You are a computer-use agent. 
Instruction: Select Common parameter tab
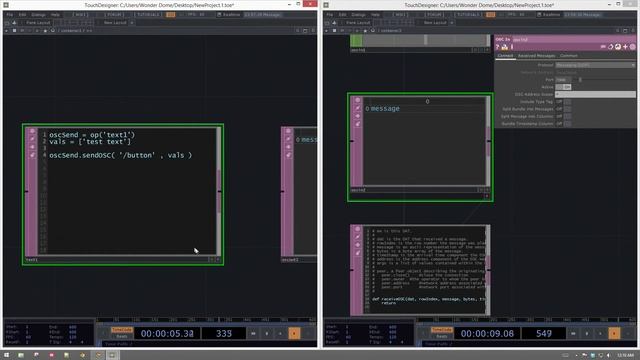pyautogui.click(x=569, y=56)
